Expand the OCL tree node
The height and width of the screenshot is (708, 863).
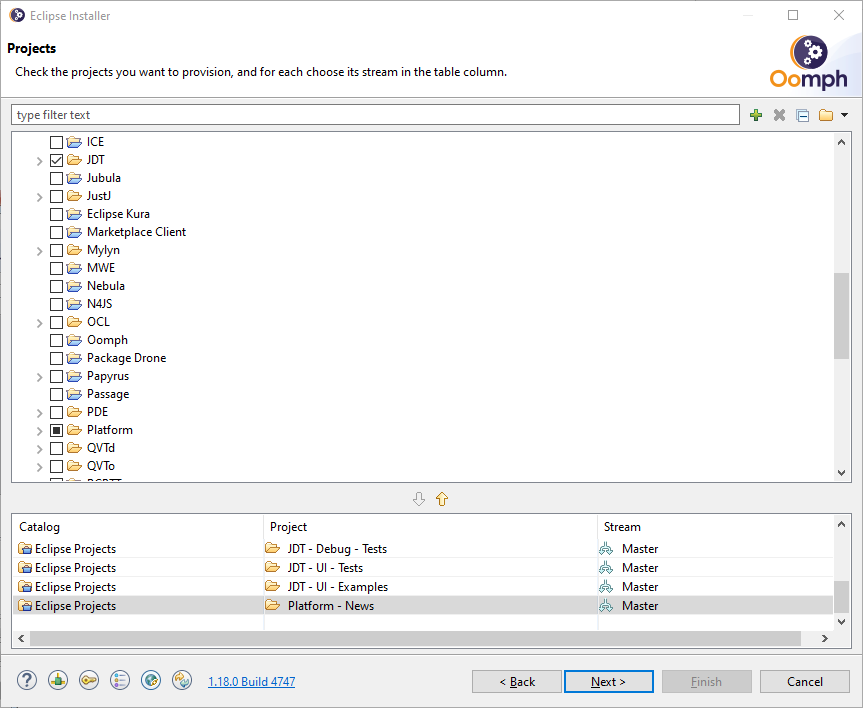(39, 323)
